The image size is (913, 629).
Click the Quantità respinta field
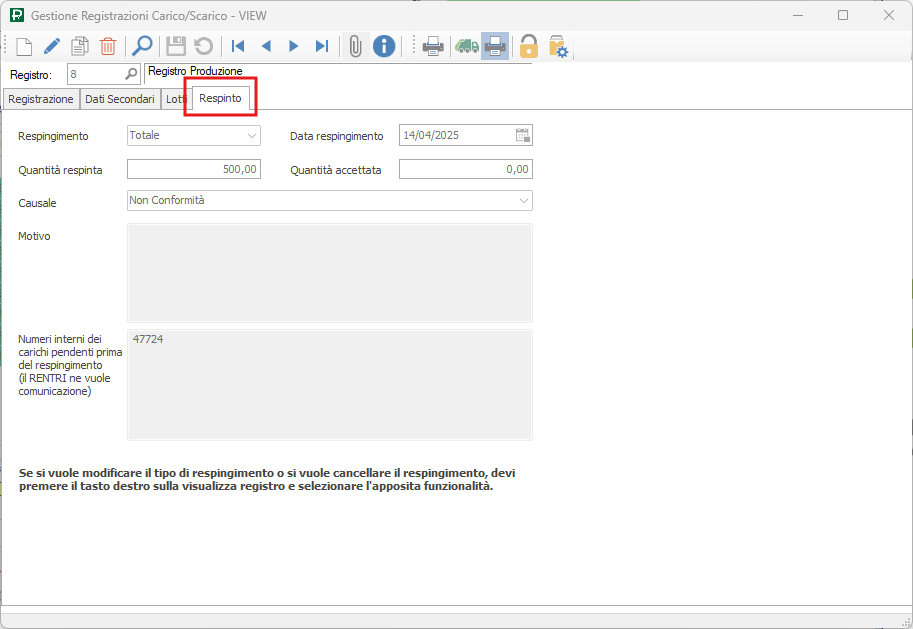[x=194, y=170]
